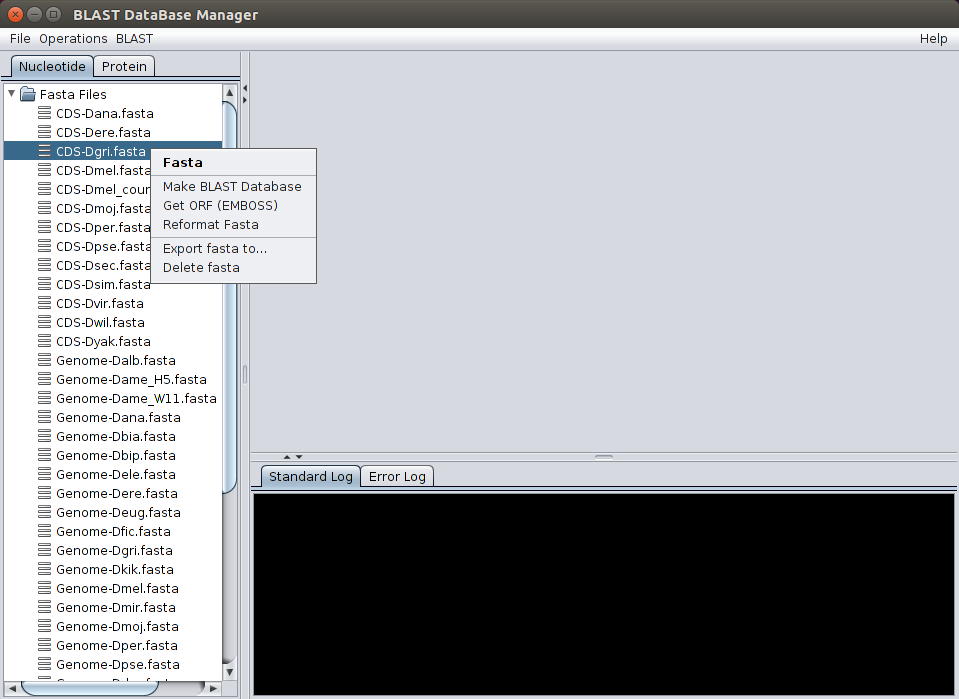Viewport: 959px width, 699px height.
Task: Click the file icon beside Genome-Dfic.fasta
Action: click(x=45, y=531)
